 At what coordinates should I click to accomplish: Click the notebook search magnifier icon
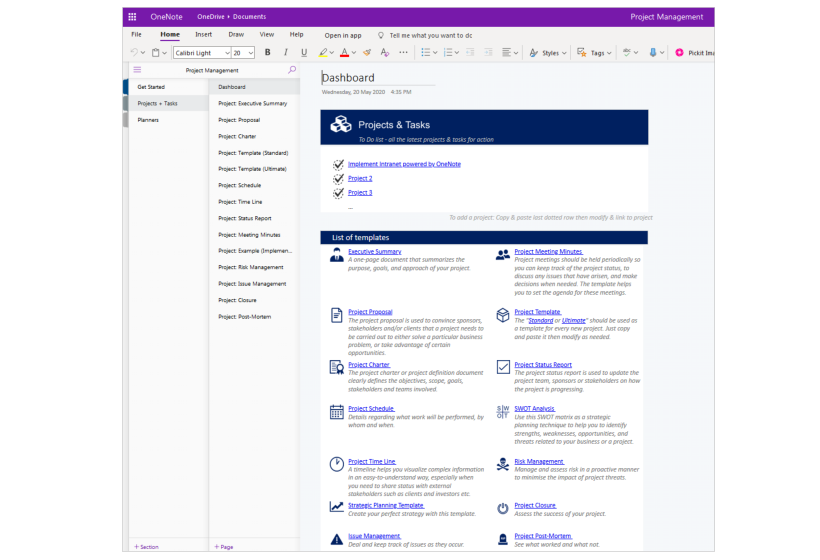[292, 70]
